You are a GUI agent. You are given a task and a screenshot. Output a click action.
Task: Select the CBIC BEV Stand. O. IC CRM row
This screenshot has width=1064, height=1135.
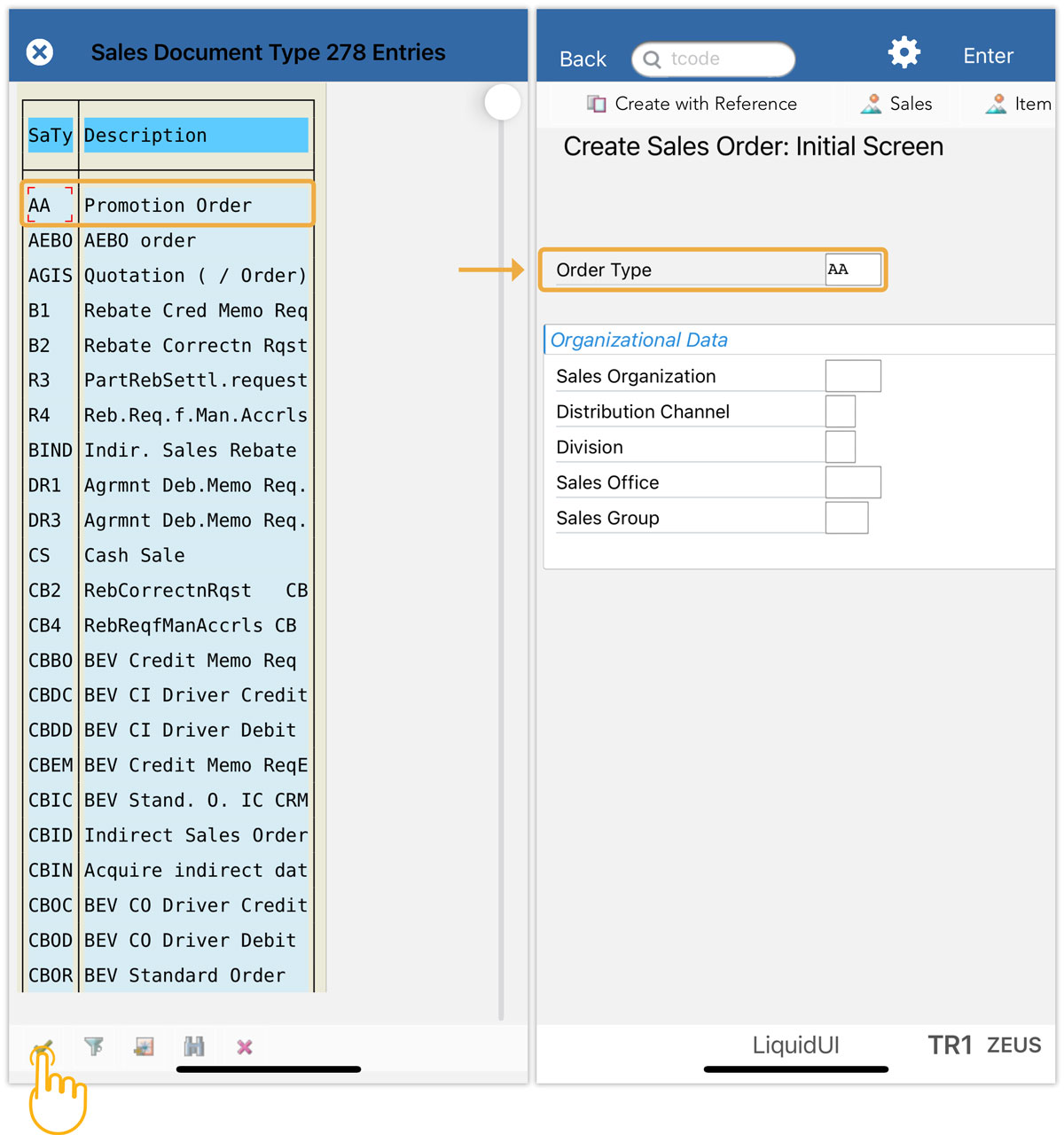tap(168, 800)
